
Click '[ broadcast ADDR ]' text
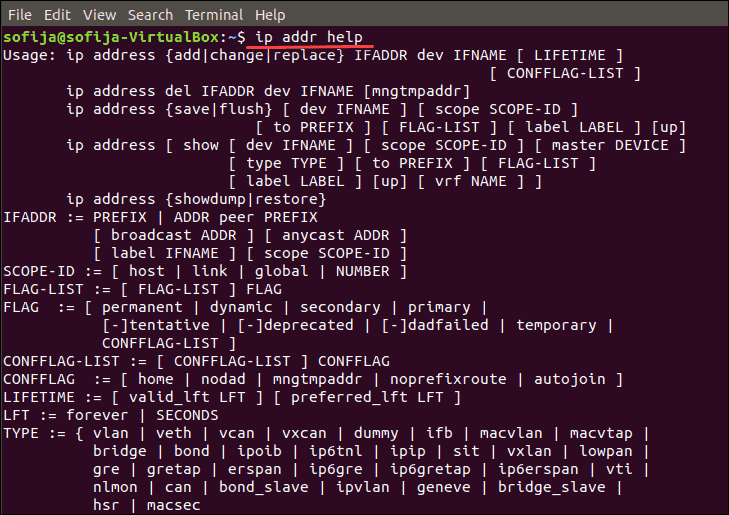click(174, 236)
